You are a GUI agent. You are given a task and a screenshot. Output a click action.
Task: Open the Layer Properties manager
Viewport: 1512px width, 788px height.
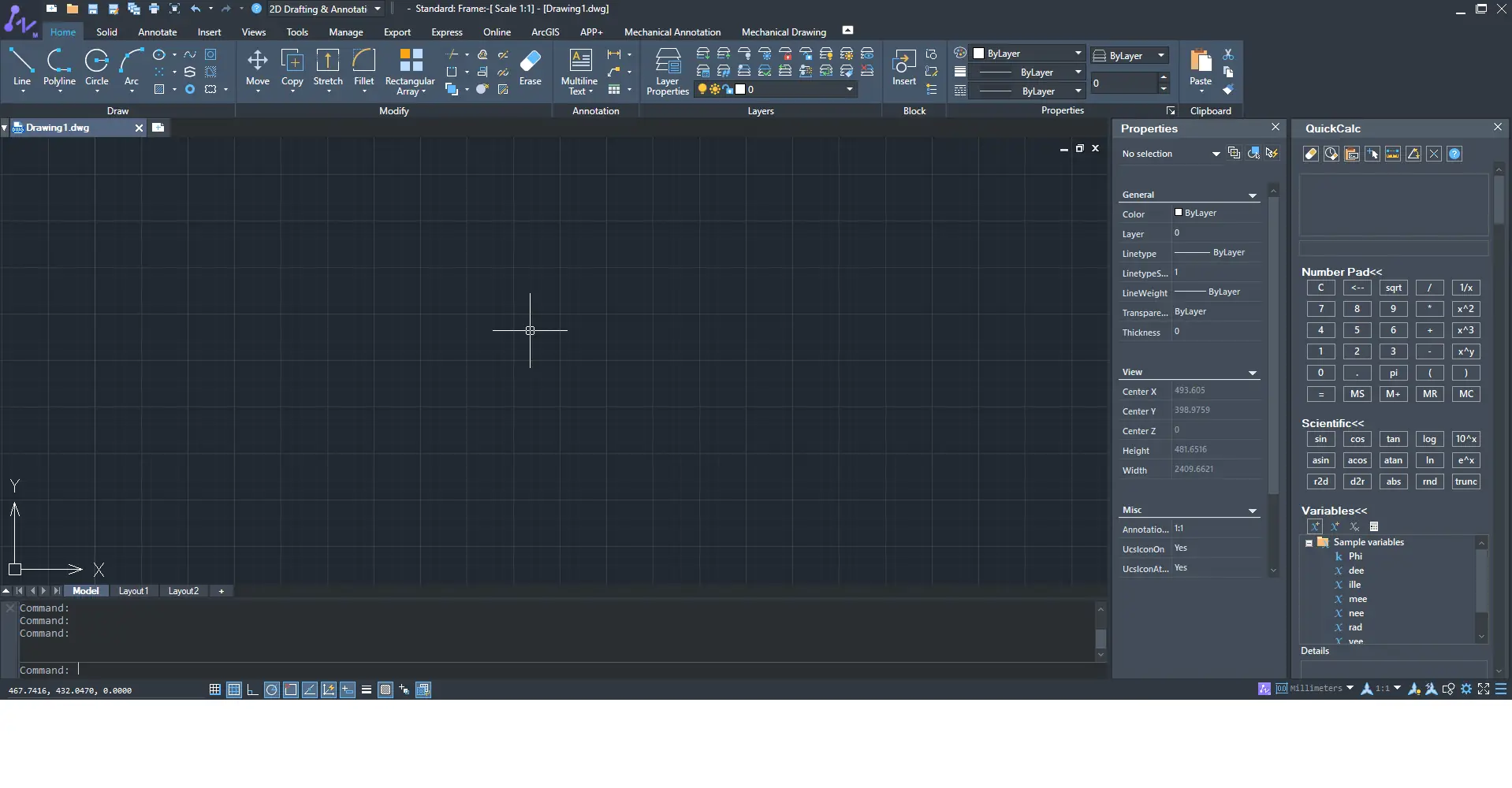[668, 71]
